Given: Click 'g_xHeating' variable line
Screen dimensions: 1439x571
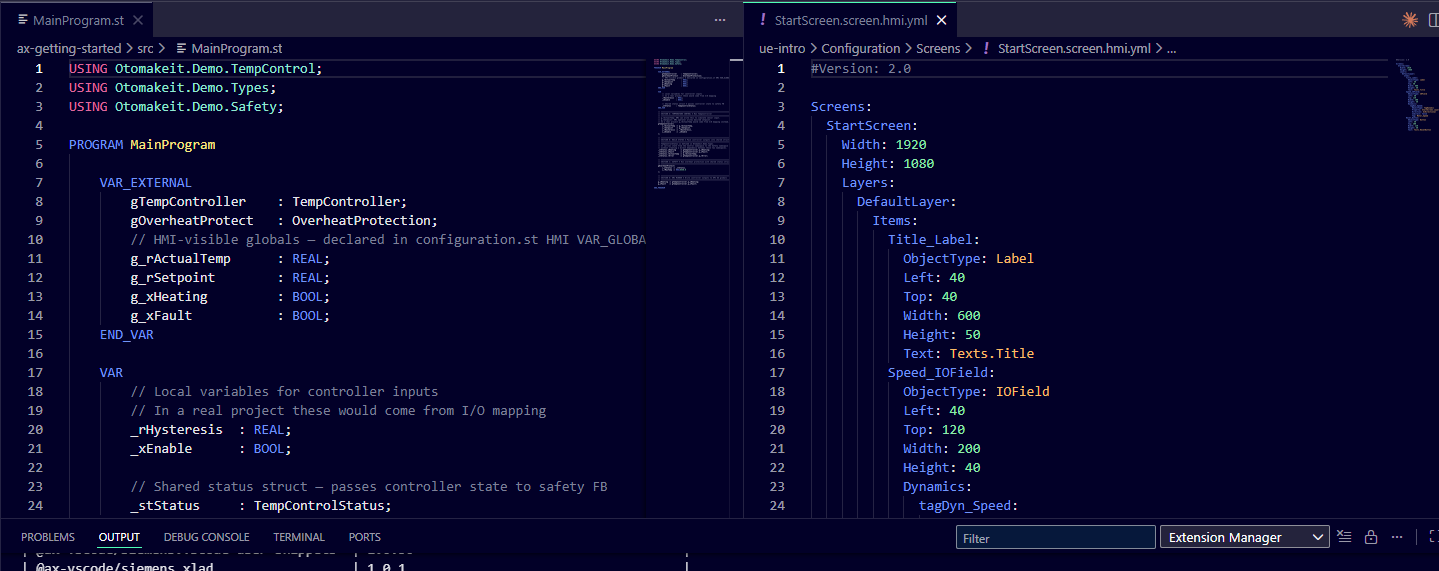Looking at the screenshot, I should (230, 296).
